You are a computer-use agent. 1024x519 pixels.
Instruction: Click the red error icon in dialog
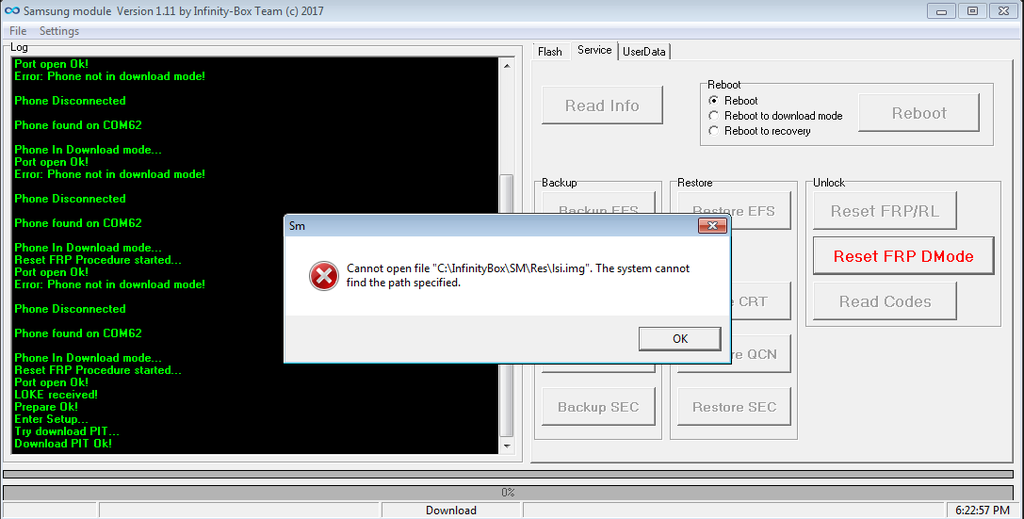click(x=324, y=276)
